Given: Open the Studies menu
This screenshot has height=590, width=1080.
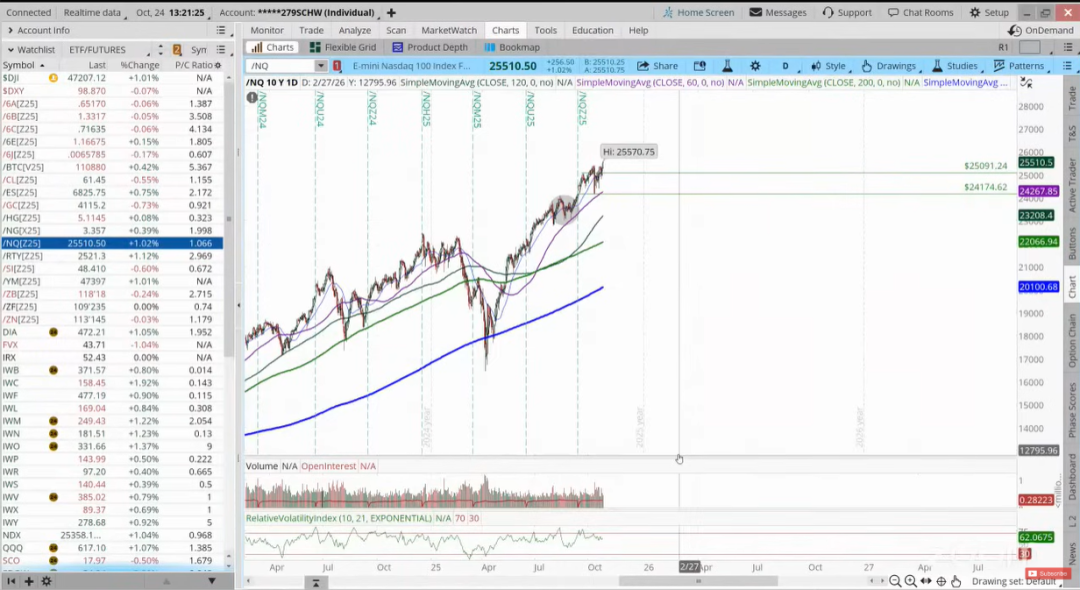Looking at the screenshot, I should pos(955,65).
